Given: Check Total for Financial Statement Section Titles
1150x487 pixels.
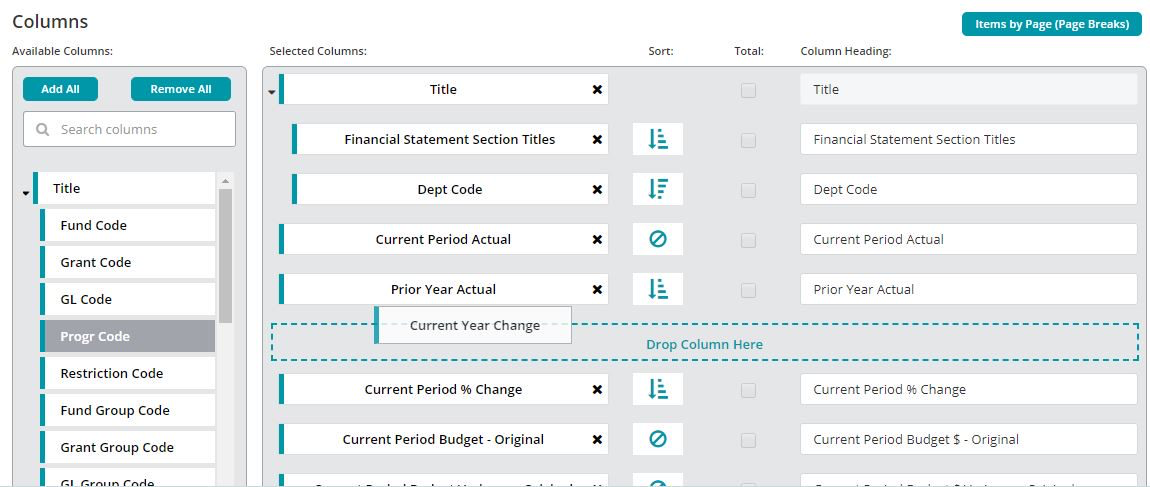Looking at the screenshot, I should click(x=748, y=140).
